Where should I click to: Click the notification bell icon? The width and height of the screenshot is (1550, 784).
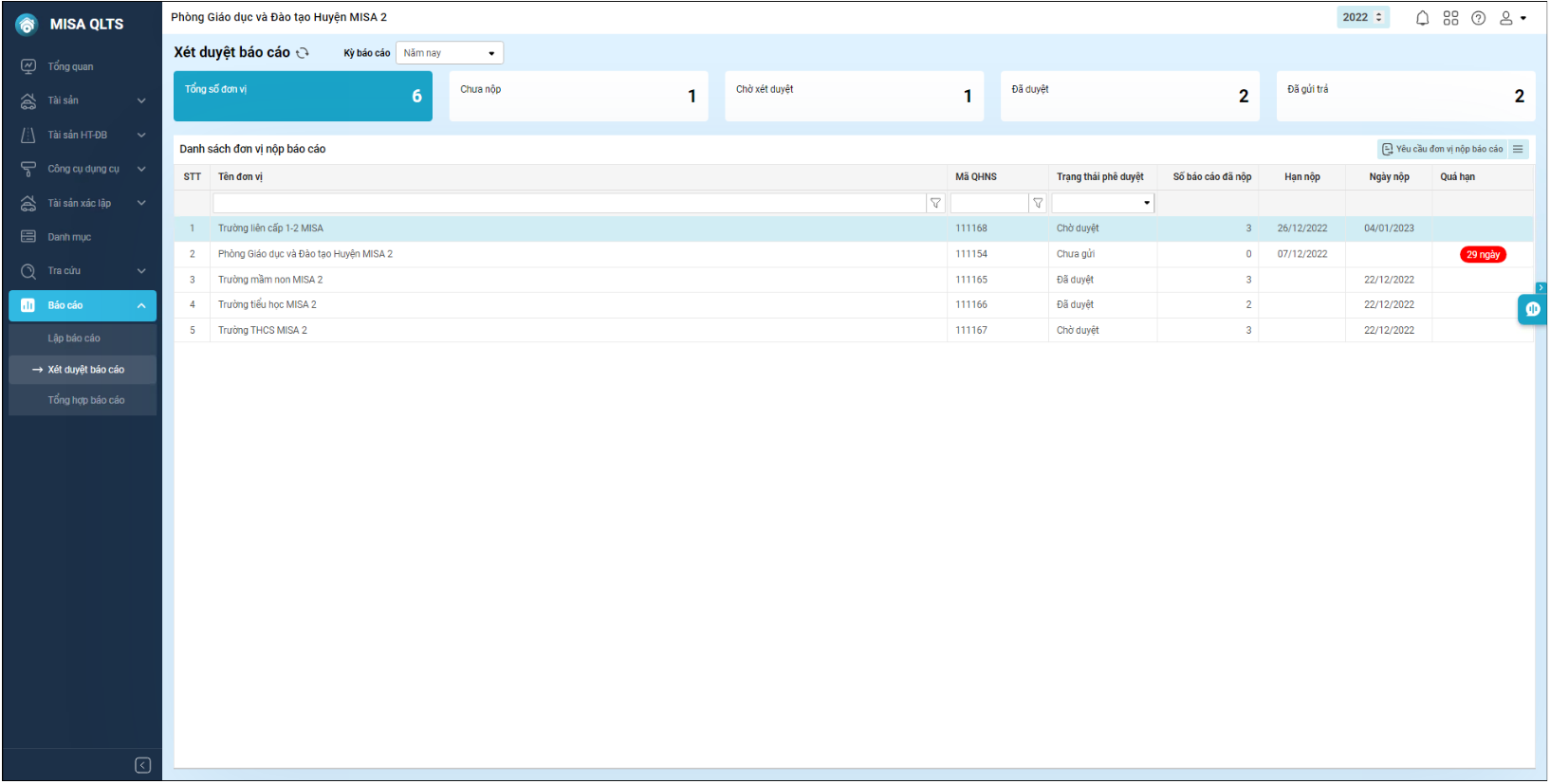[1422, 18]
